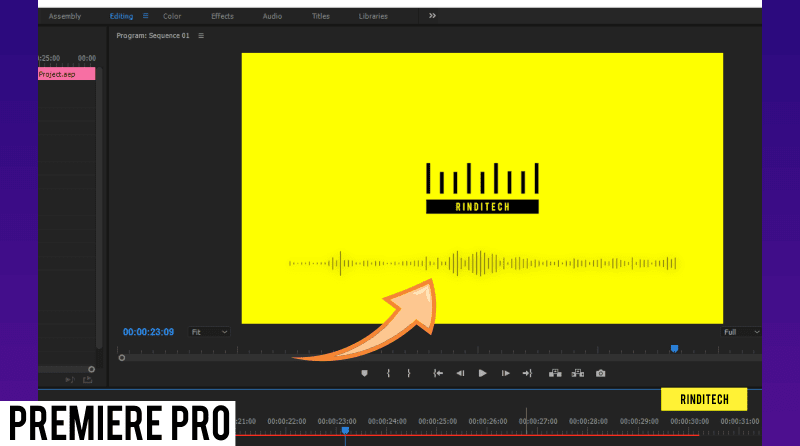Click the program monitor zoom scroll handle
Image resolution: width=800 pixels, height=446 pixels.
tap(122, 358)
